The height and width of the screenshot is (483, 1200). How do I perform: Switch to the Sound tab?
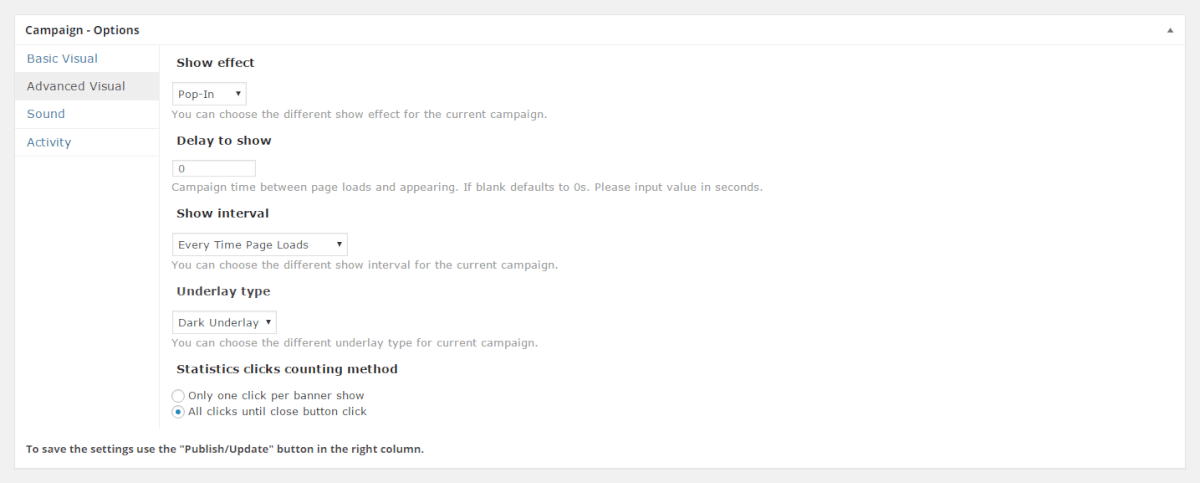pos(46,115)
